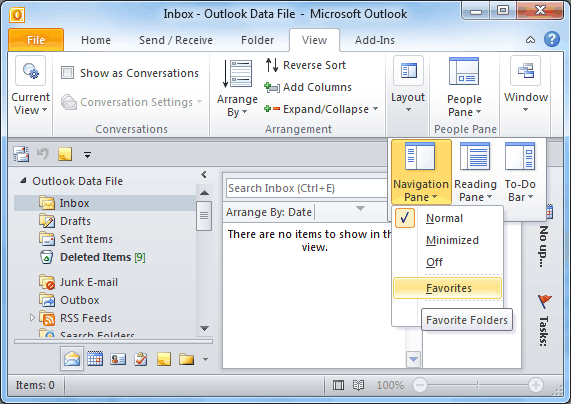Click the yellow Notes icon in quick toolbar
571x404 pixels.
point(65,154)
